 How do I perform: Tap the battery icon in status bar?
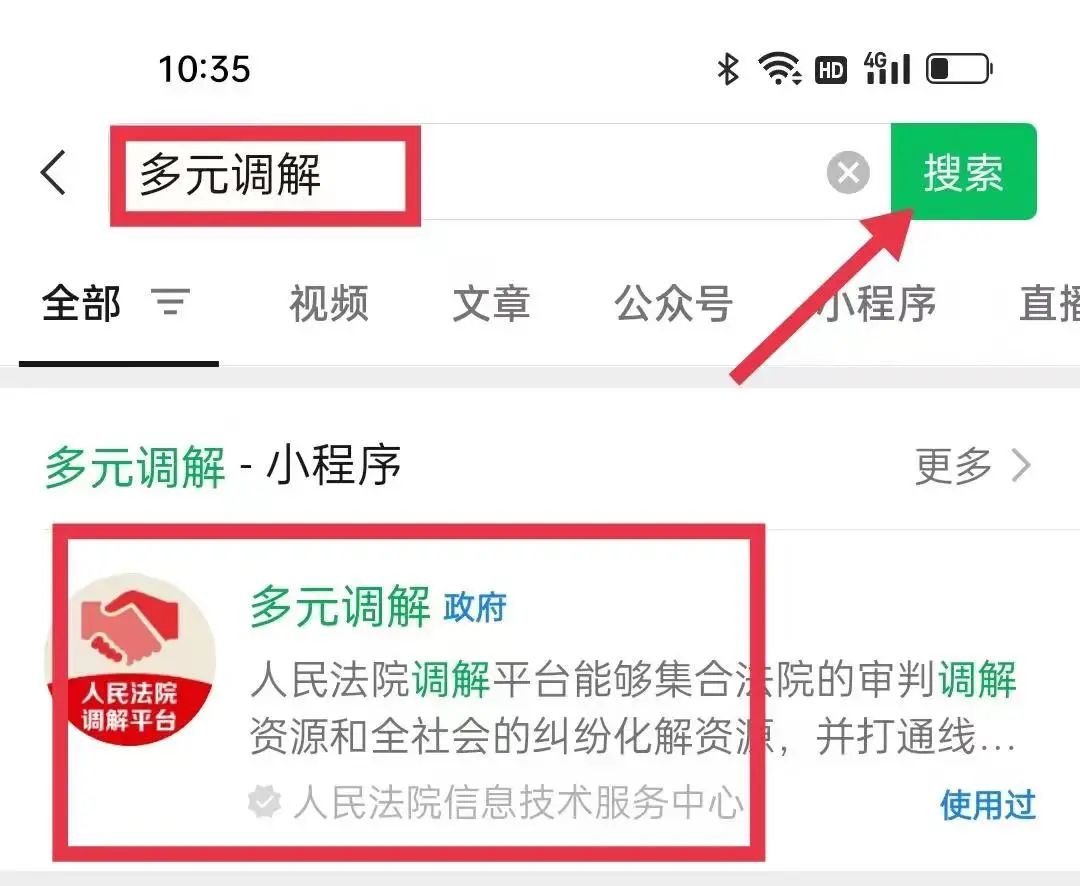(x=959, y=69)
